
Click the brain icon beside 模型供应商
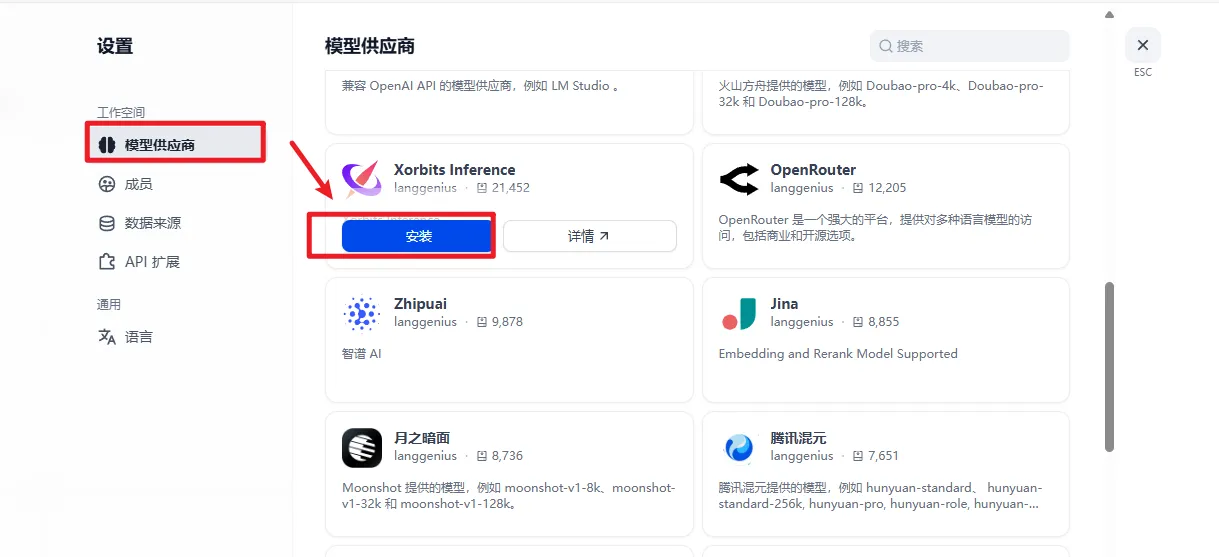pos(107,145)
